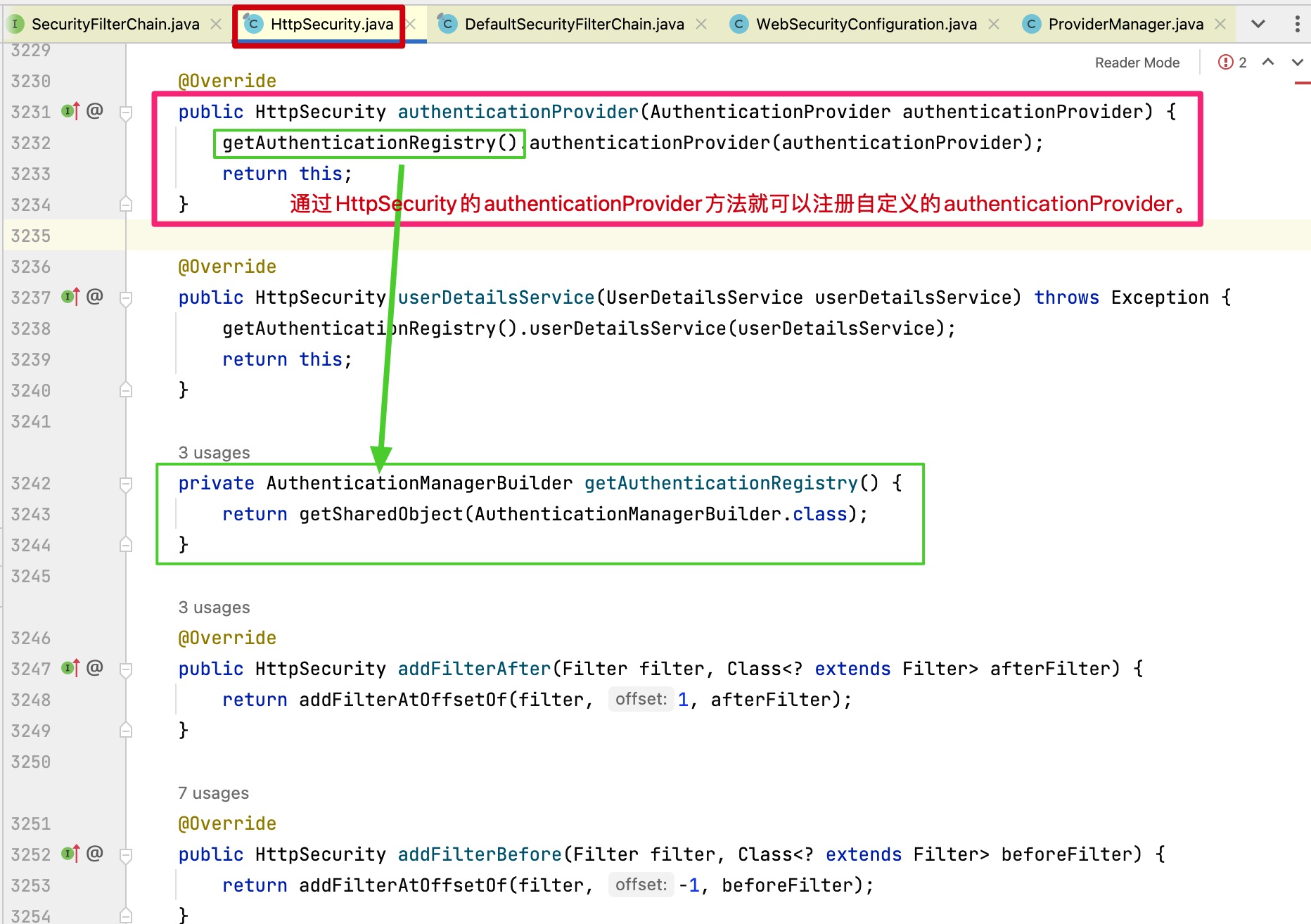Click fold end marker on line 3234
Screen dimensions: 1311x924
pos(126,204)
